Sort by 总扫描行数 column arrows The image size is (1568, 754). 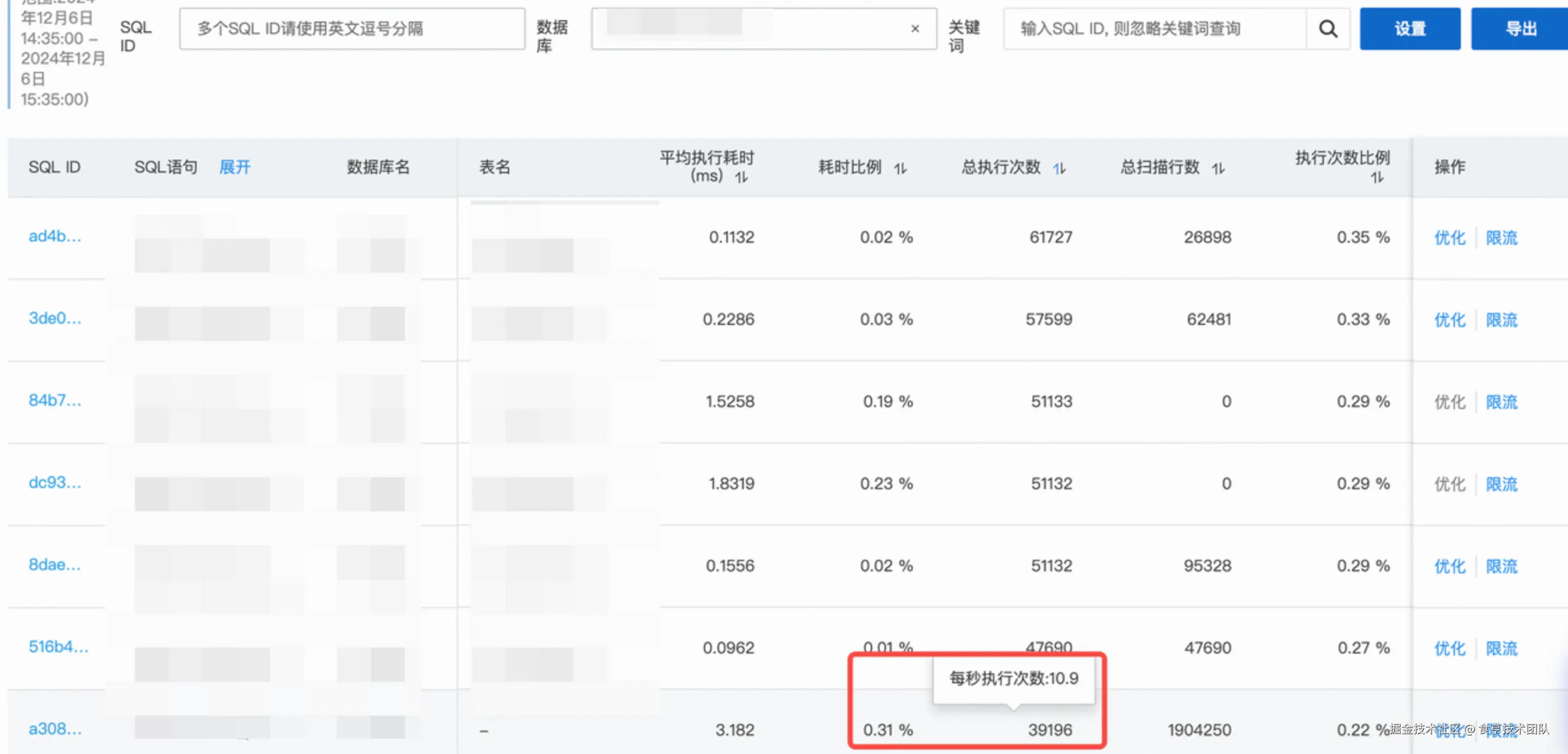[x=1217, y=168]
